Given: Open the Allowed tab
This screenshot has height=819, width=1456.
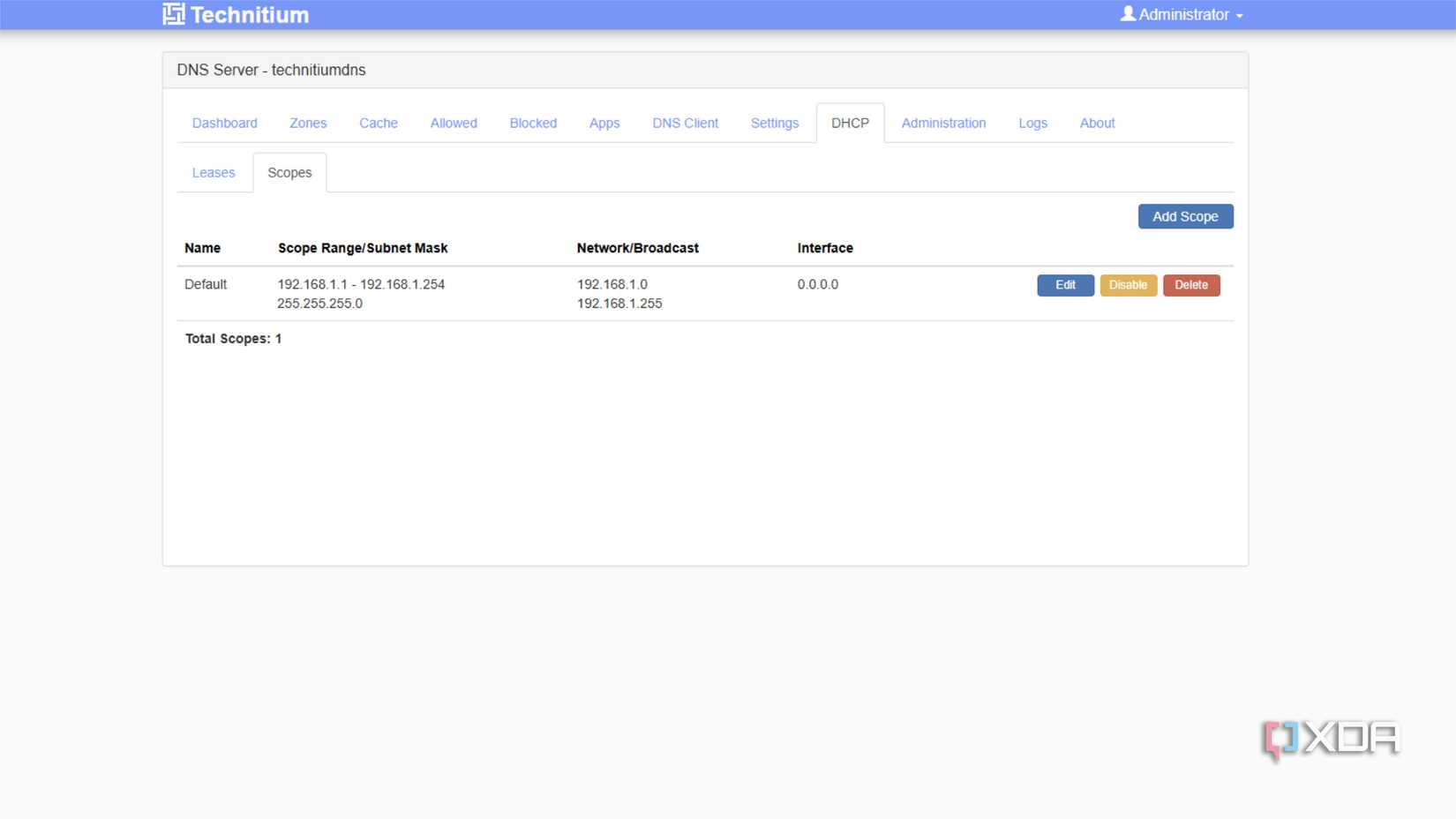Looking at the screenshot, I should click(453, 123).
